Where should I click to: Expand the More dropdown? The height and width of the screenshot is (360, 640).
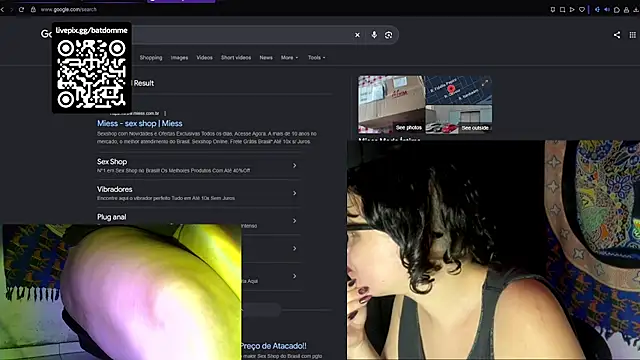tap(289, 58)
